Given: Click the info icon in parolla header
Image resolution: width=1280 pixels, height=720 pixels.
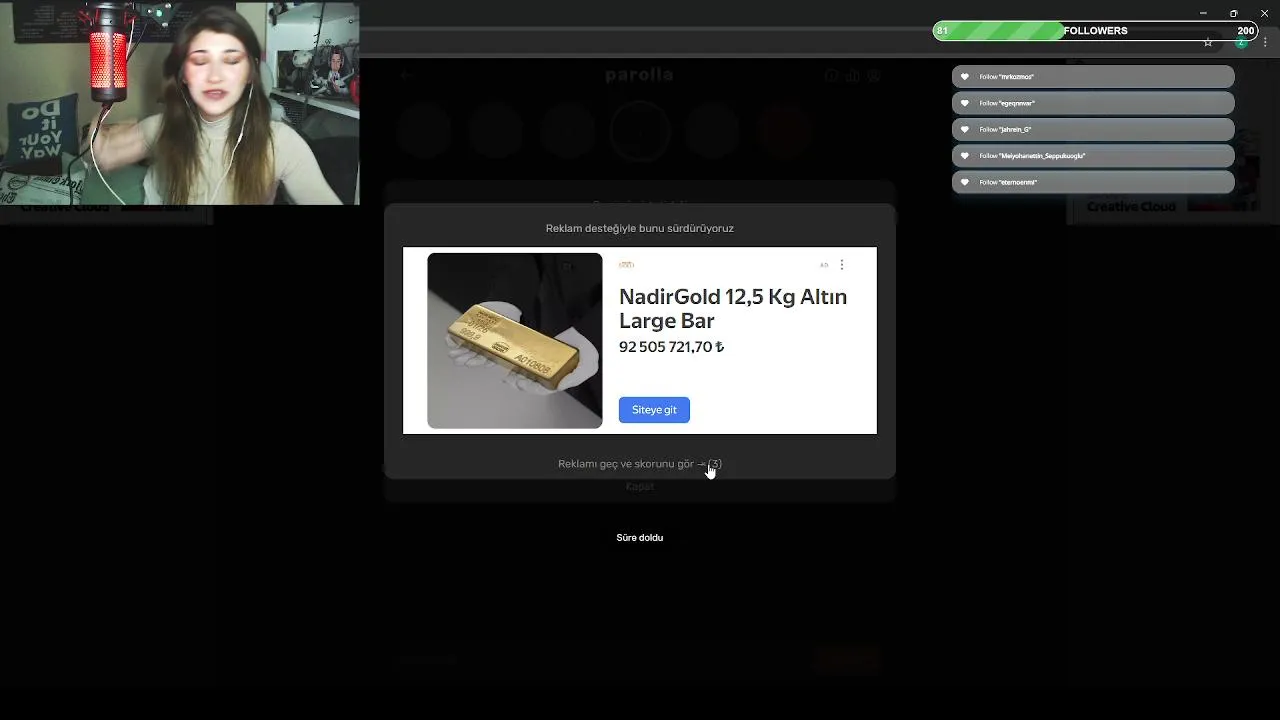Looking at the screenshot, I should coord(831,76).
